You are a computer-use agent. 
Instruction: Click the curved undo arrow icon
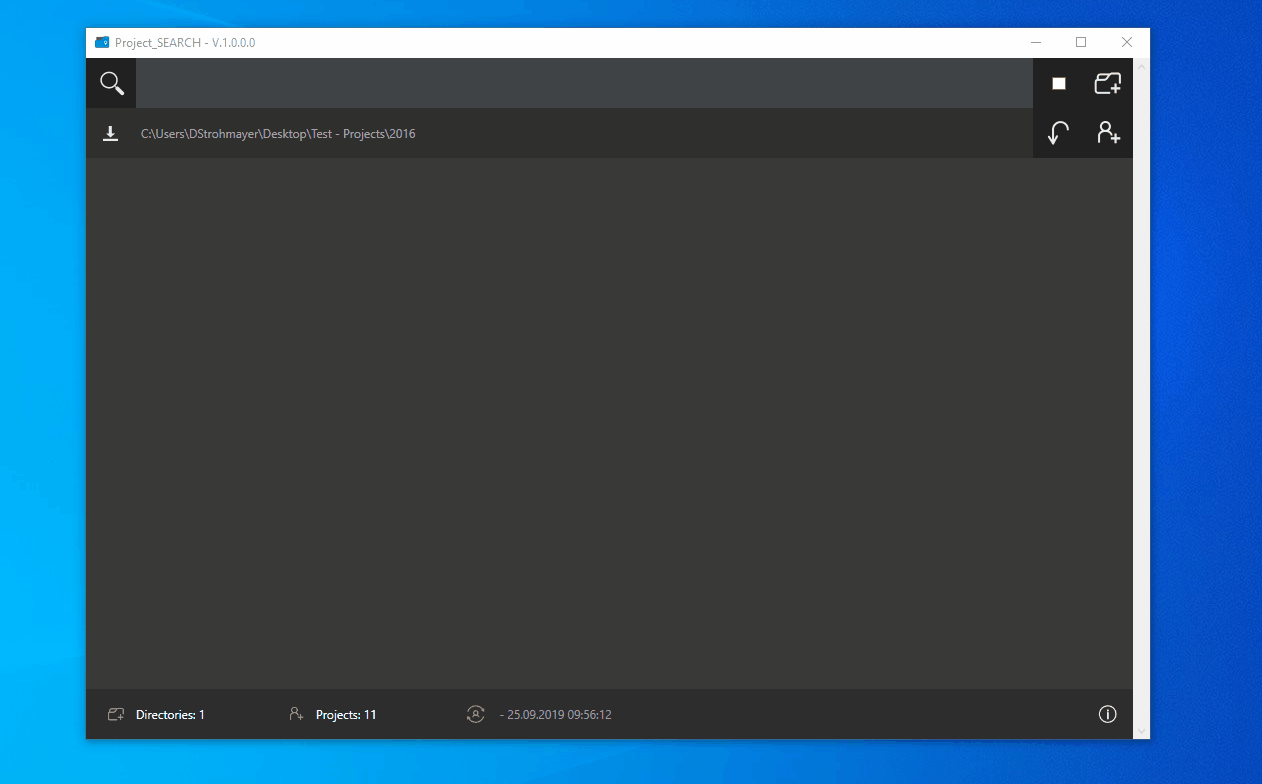tap(1058, 133)
